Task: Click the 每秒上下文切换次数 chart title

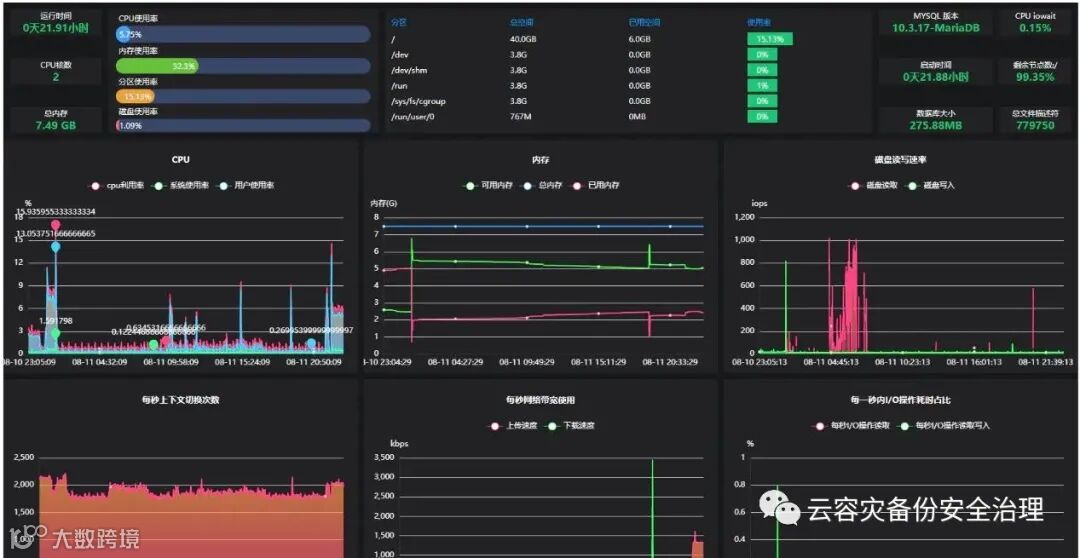Action: [181, 400]
